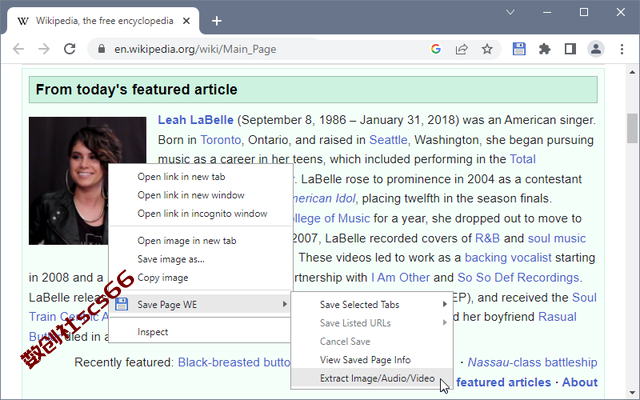Viewport: 640px width, 400px height.
Task: Open the college of Music link
Action: (x=331, y=218)
